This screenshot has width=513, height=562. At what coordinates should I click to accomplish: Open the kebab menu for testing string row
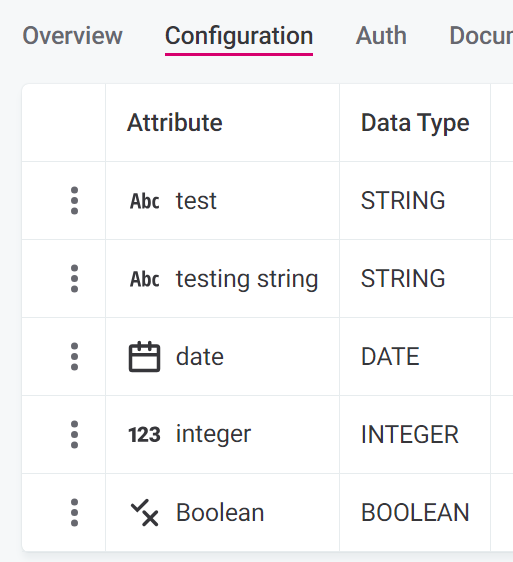point(74,278)
